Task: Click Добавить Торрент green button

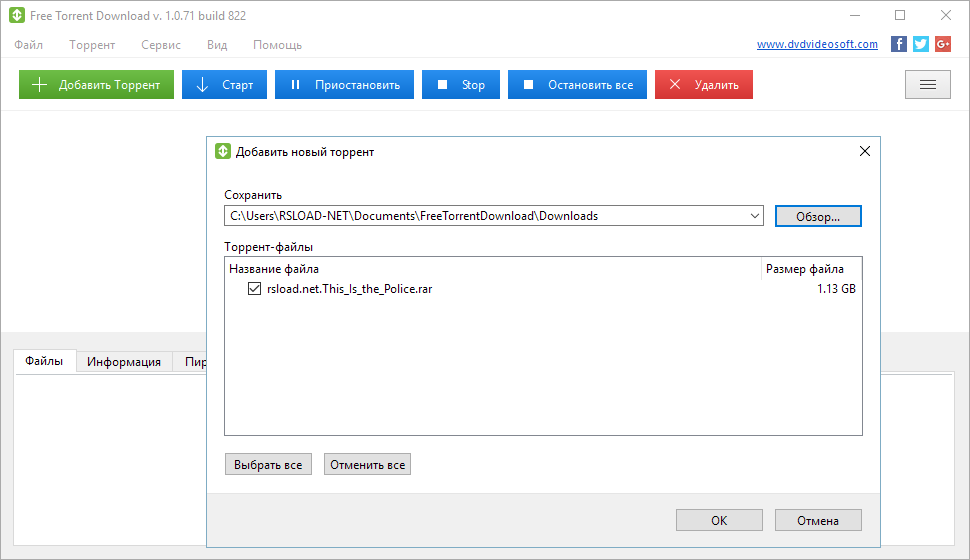Action: point(97,85)
